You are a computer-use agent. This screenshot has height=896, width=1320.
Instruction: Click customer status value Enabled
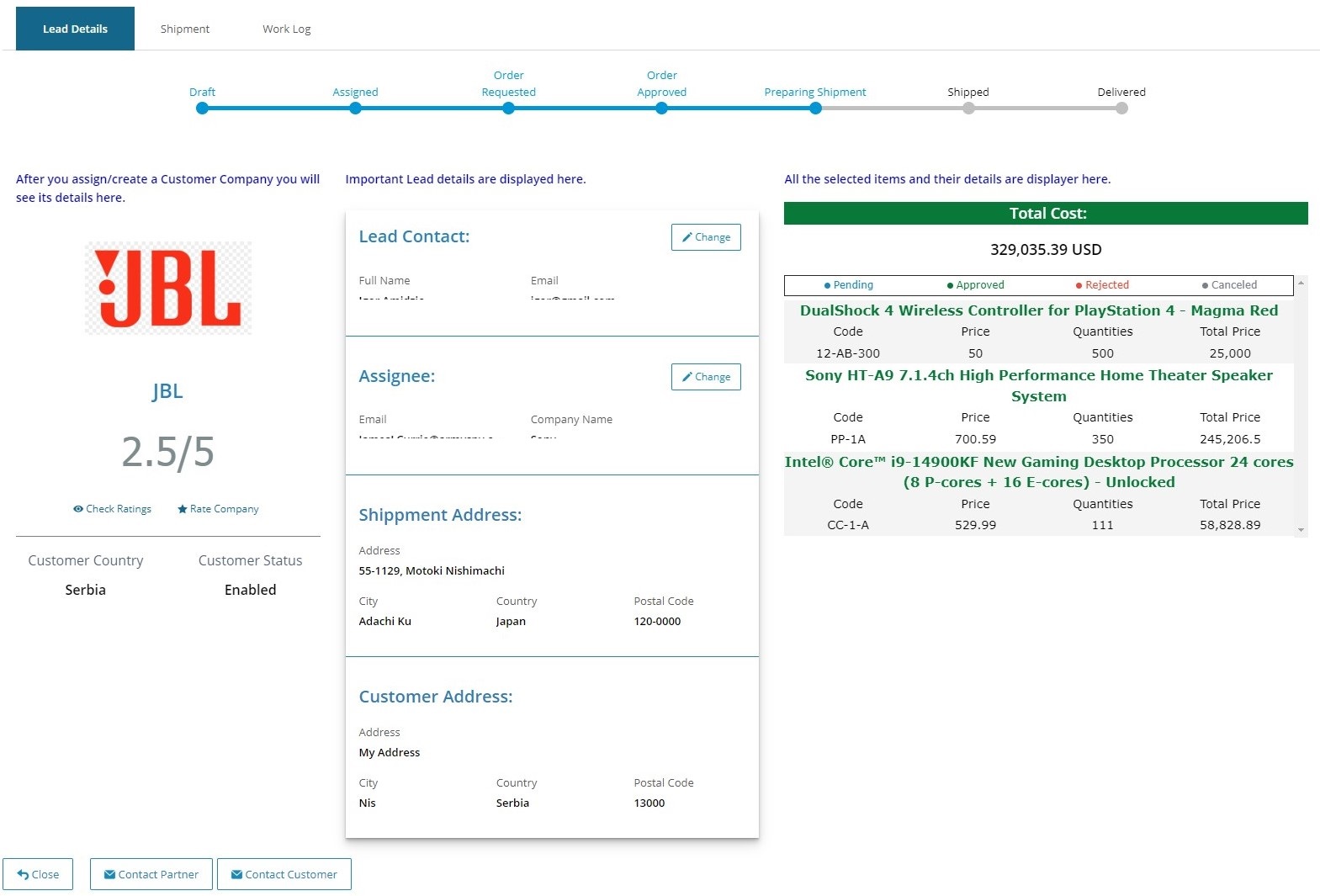click(x=250, y=590)
